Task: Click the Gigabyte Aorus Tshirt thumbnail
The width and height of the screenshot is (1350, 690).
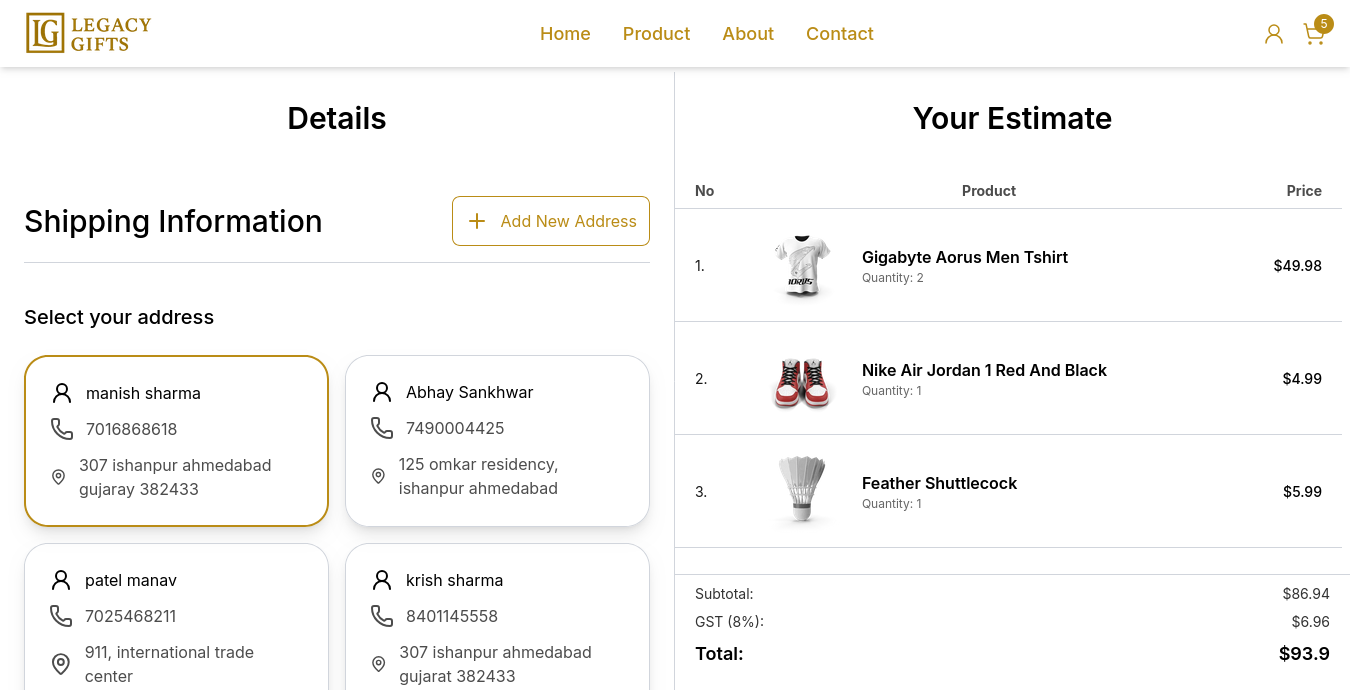Action: [802, 266]
